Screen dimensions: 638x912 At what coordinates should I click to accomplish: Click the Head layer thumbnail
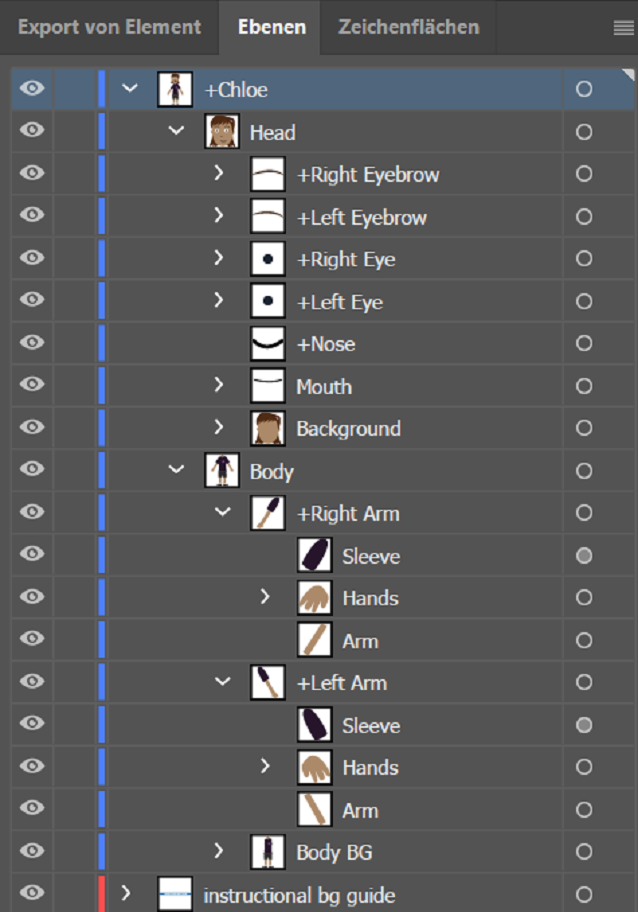tap(221, 132)
